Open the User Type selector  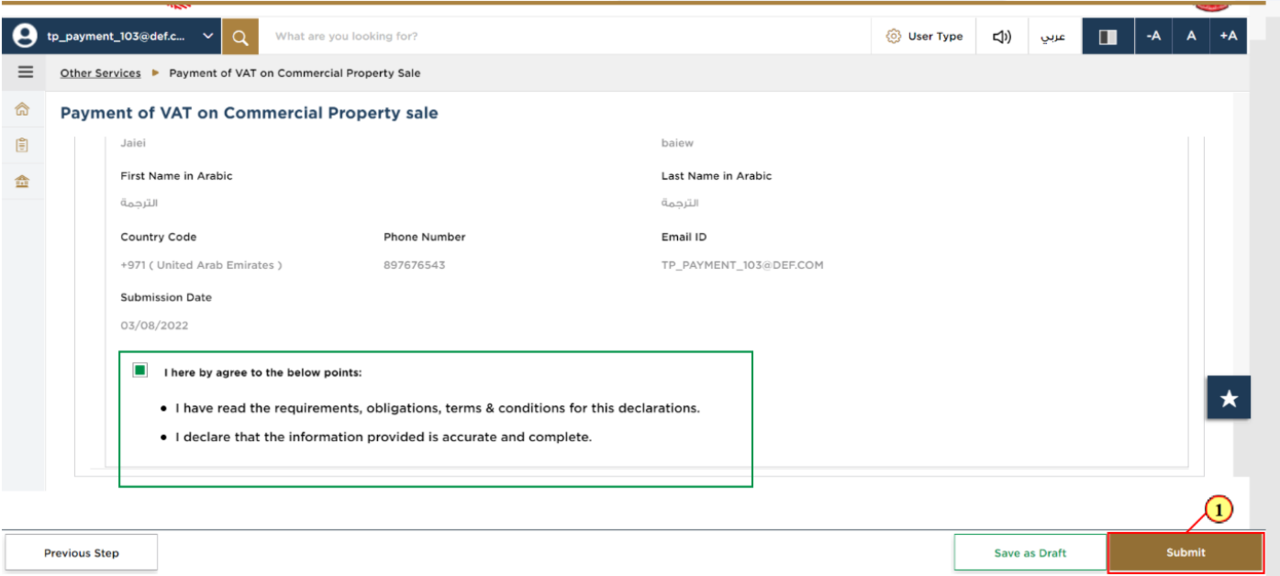(x=924, y=37)
